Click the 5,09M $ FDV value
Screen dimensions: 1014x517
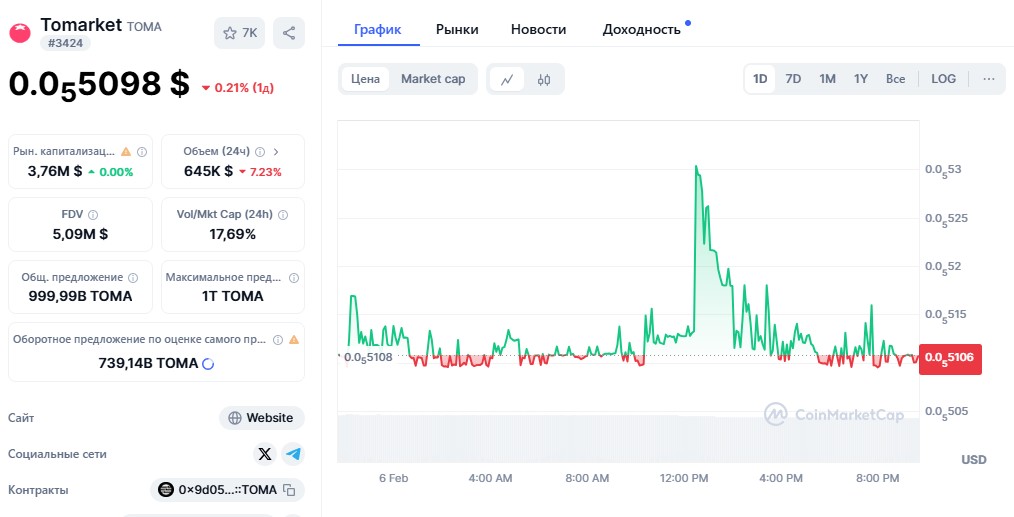pos(80,234)
